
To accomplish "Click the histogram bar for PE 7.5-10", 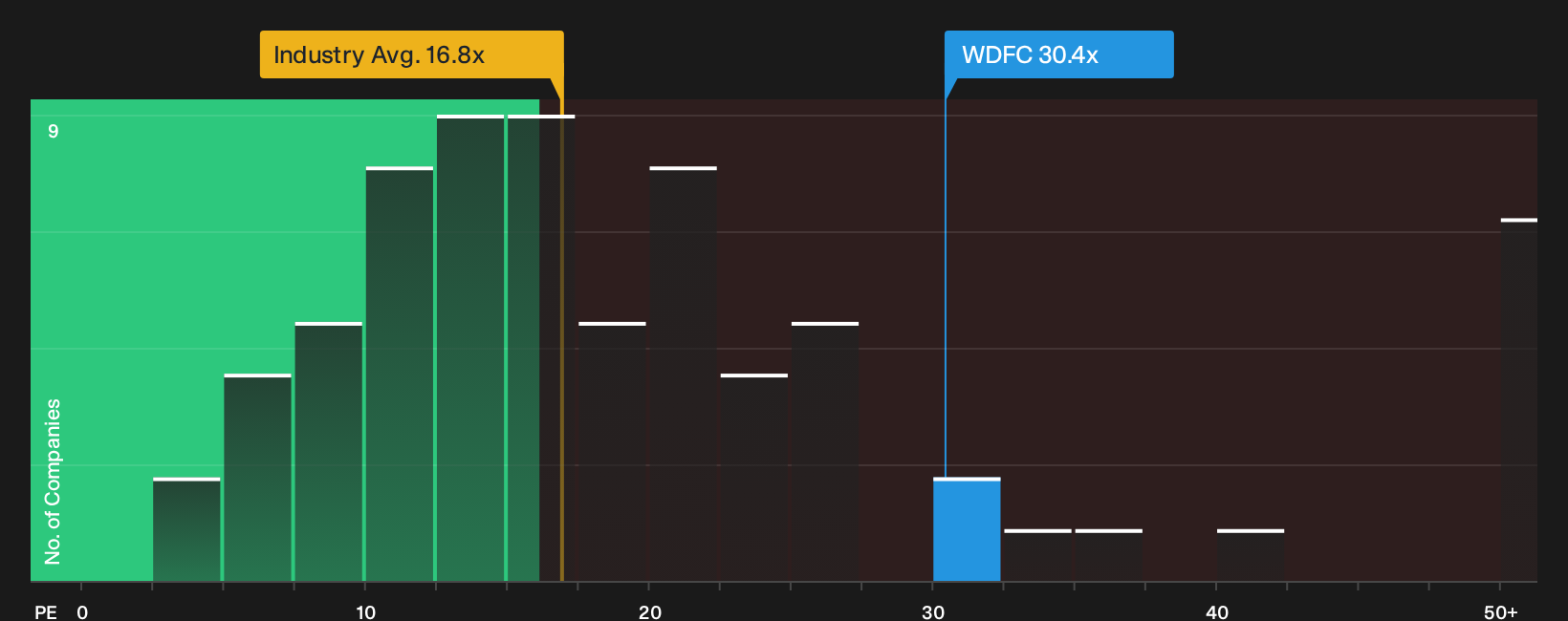I will tap(329, 452).
